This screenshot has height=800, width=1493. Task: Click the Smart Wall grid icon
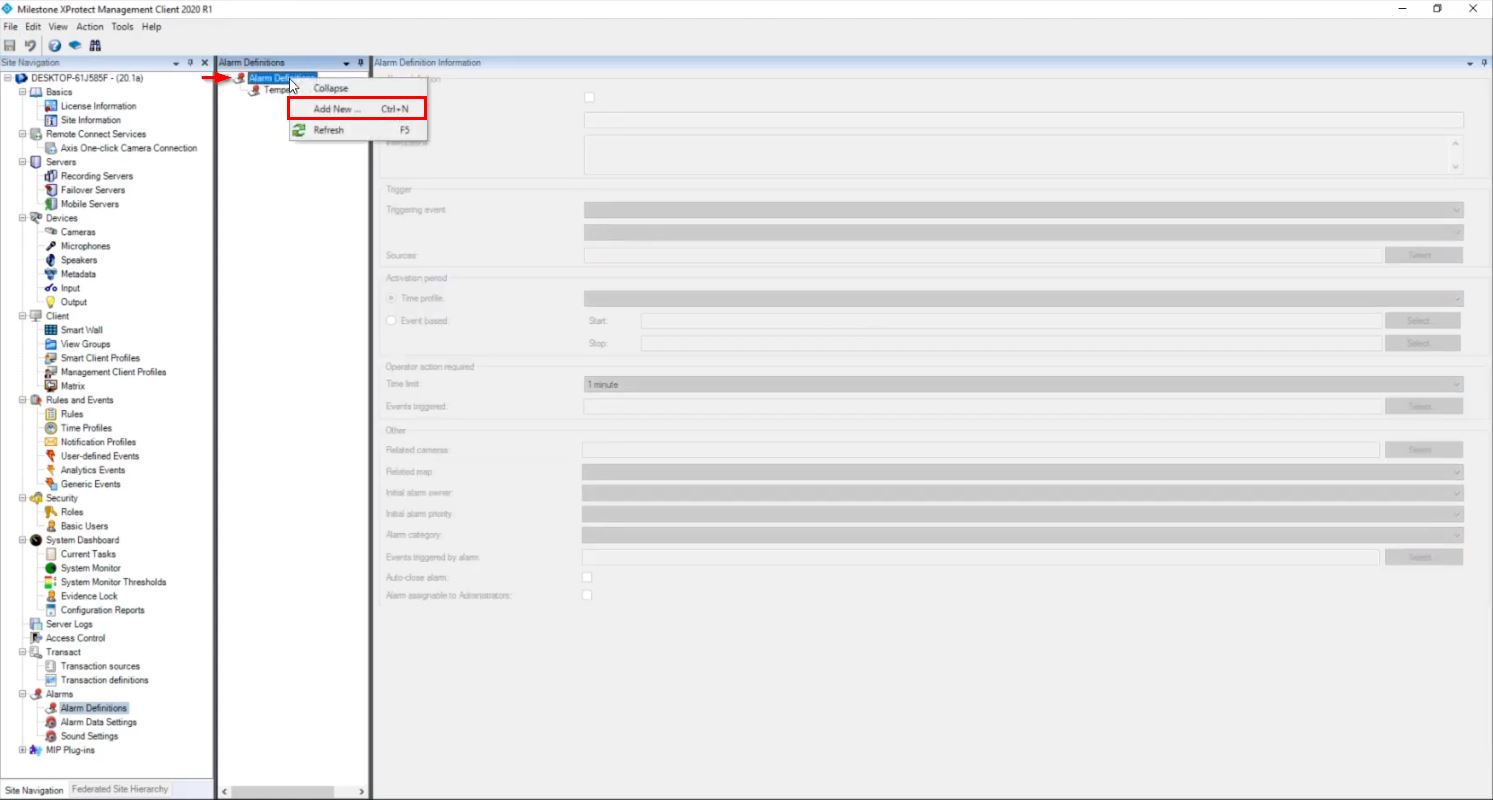(x=51, y=330)
